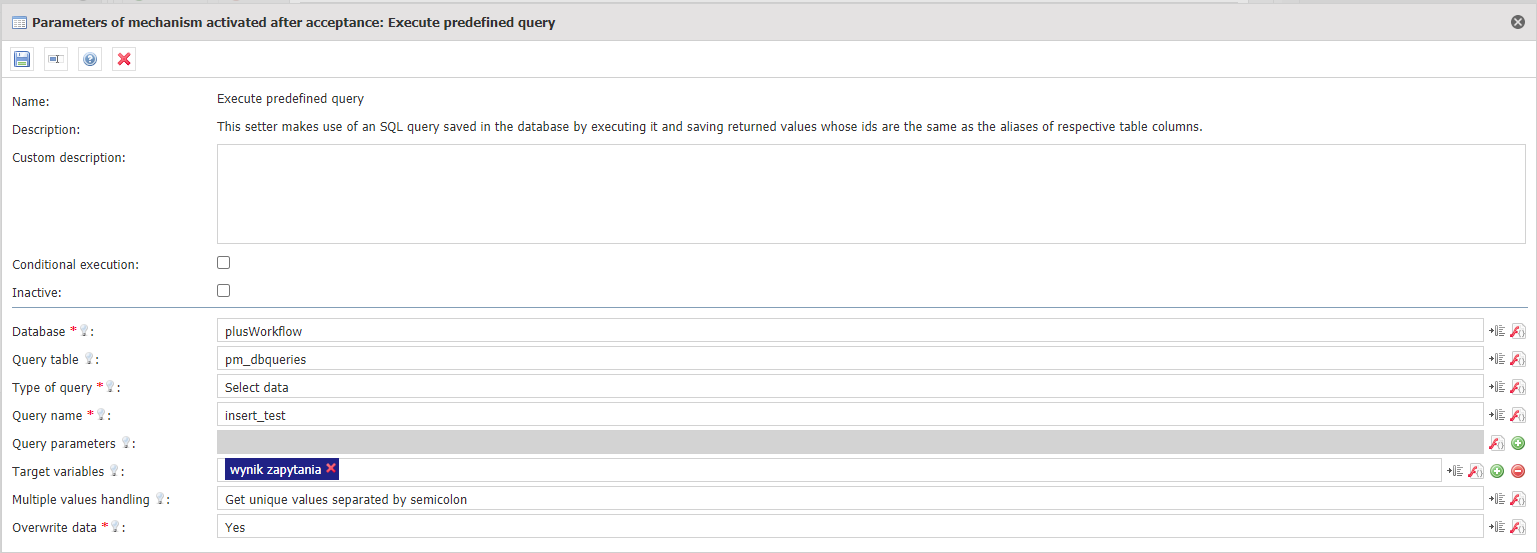Click the variable list icon in the Query table row
The width and height of the screenshot is (1537, 553).
(1497, 359)
